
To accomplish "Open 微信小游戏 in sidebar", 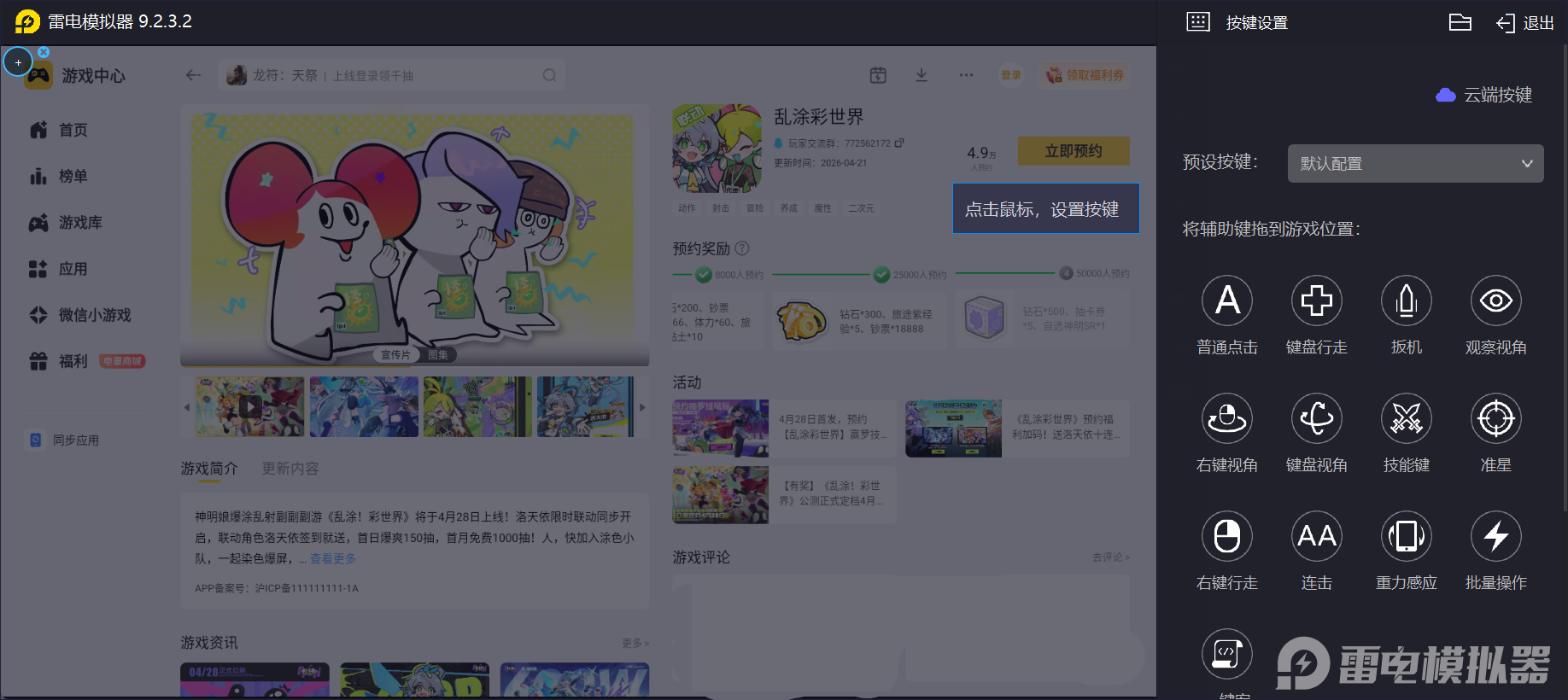I will point(80,315).
